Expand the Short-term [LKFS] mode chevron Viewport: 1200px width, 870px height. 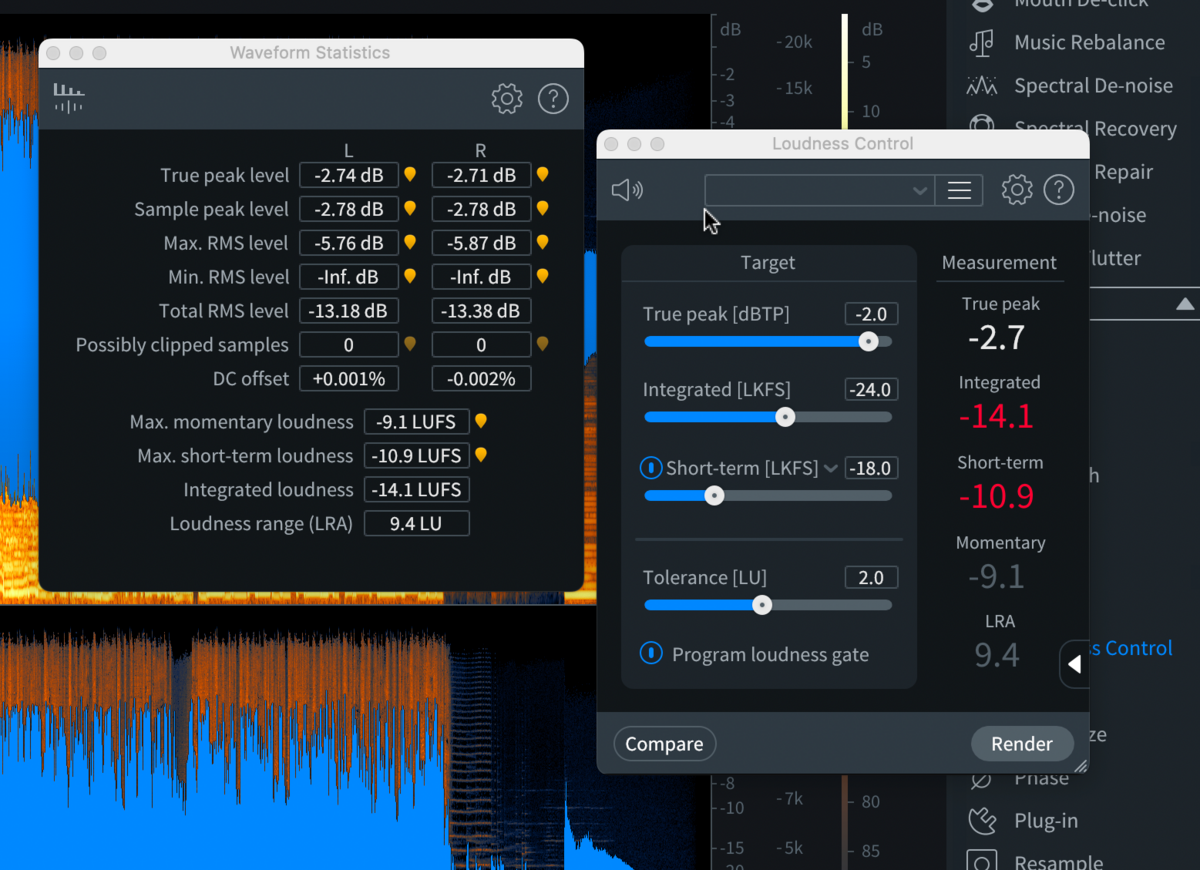(x=830, y=468)
